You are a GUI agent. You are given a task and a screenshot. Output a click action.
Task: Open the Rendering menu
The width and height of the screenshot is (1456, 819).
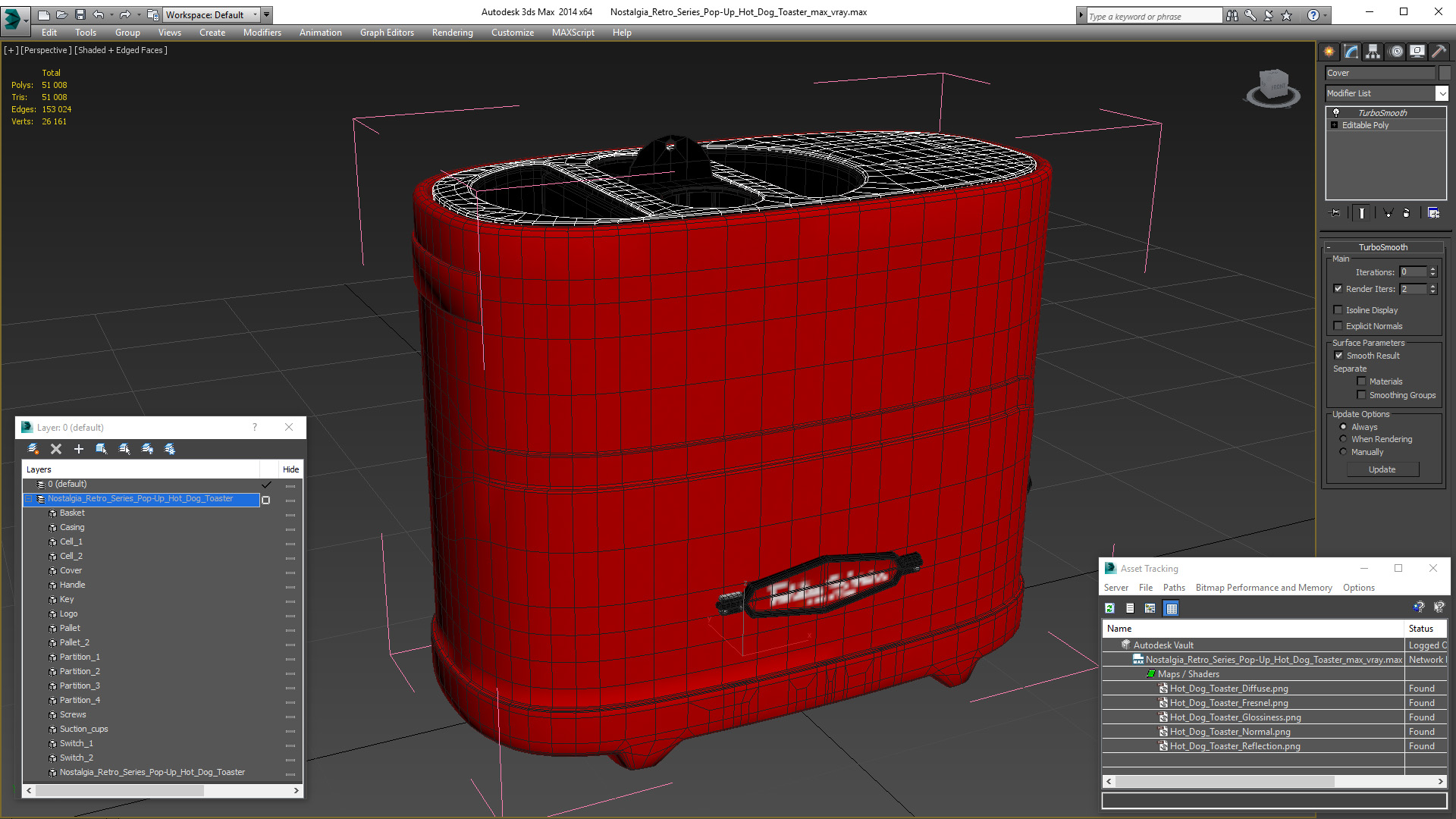pyautogui.click(x=452, y=33)
